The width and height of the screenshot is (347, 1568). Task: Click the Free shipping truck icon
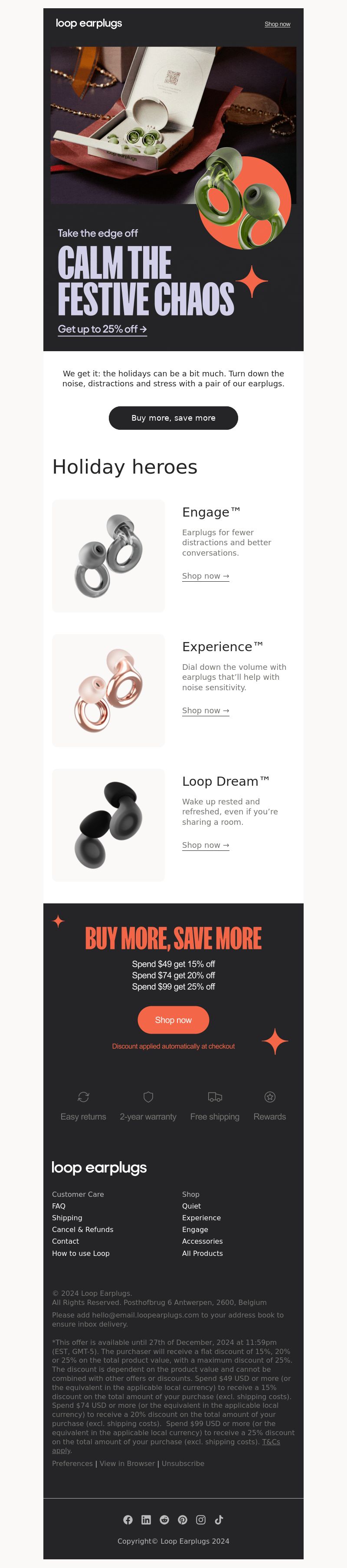coord(215,1096)
